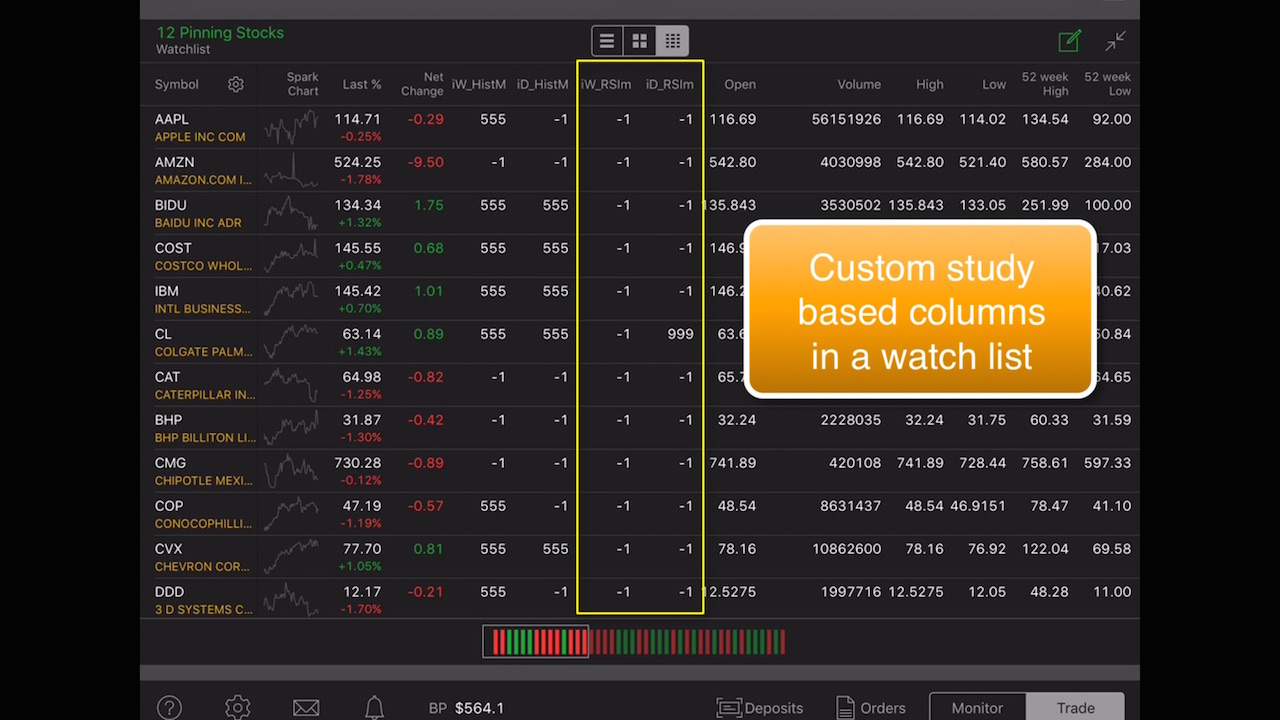Open Orders in bottom bar

point(871,708)
